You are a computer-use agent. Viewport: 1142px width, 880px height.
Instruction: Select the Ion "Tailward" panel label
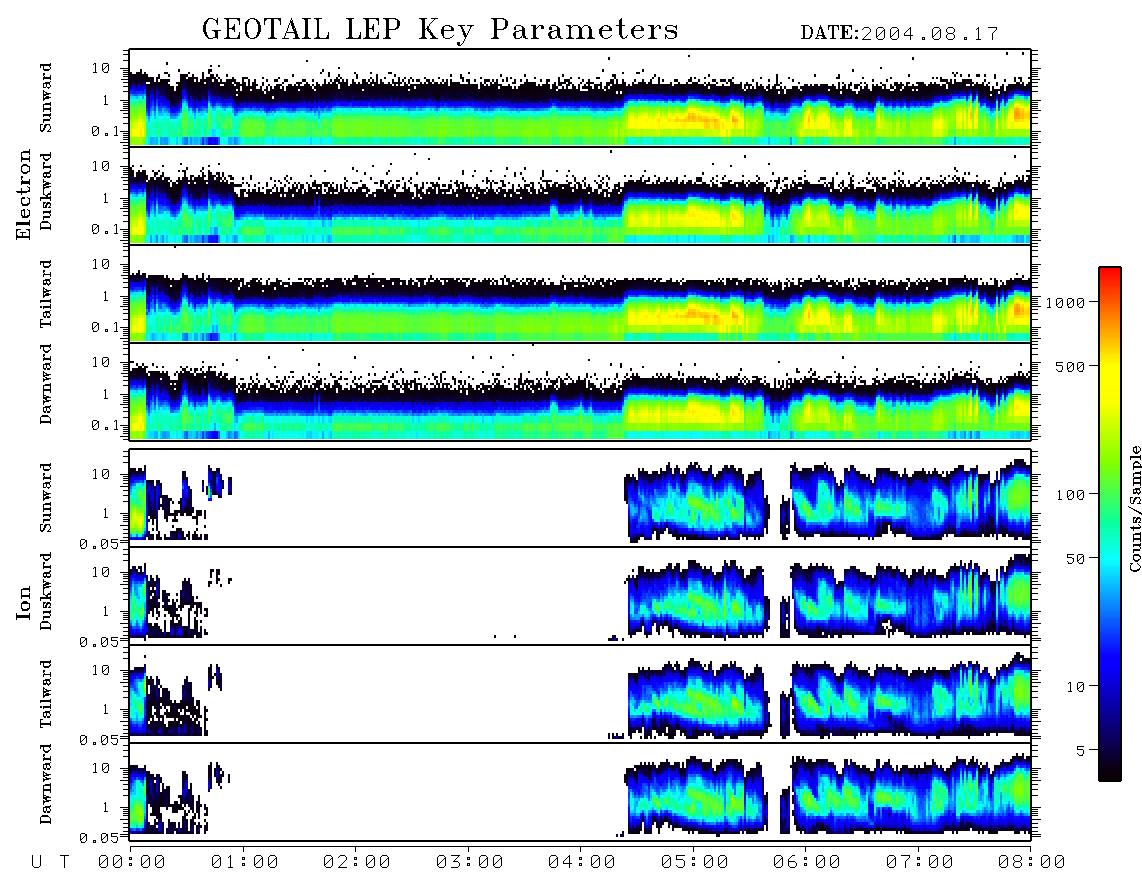(46, 694)
